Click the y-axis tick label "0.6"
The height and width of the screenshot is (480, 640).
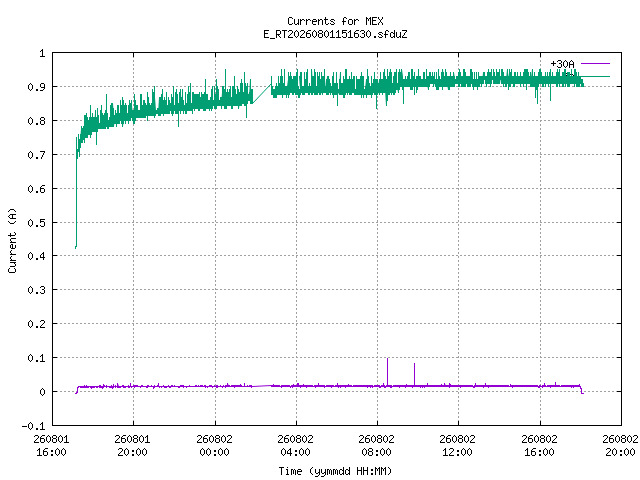(36, 189)
